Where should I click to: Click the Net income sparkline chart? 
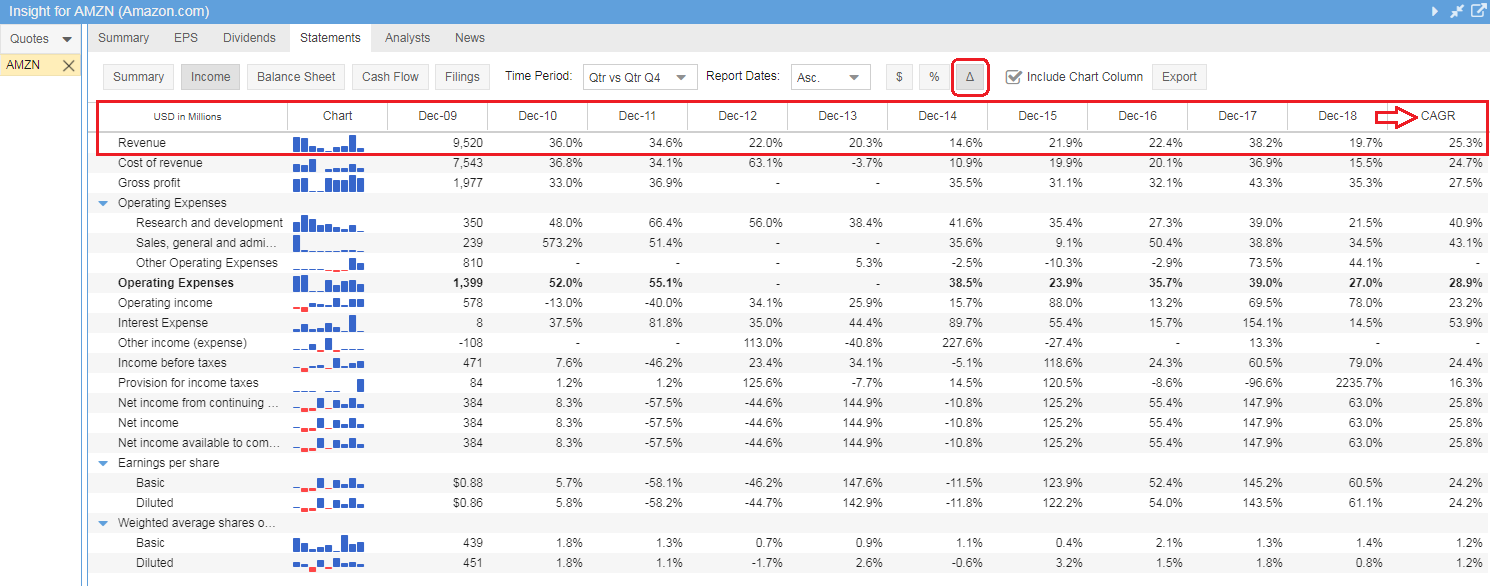pos(328,423)
